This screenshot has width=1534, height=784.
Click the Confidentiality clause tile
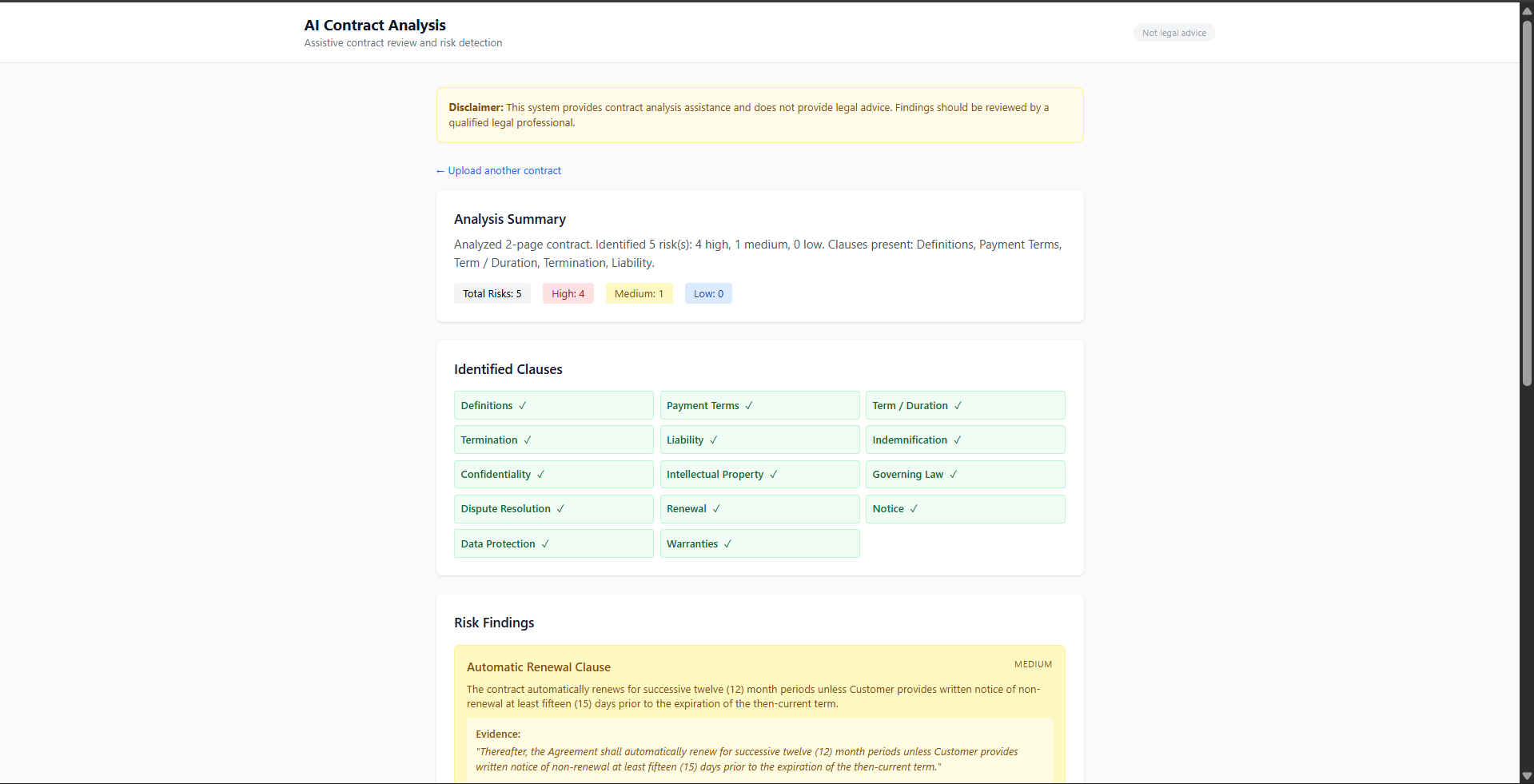554,474
